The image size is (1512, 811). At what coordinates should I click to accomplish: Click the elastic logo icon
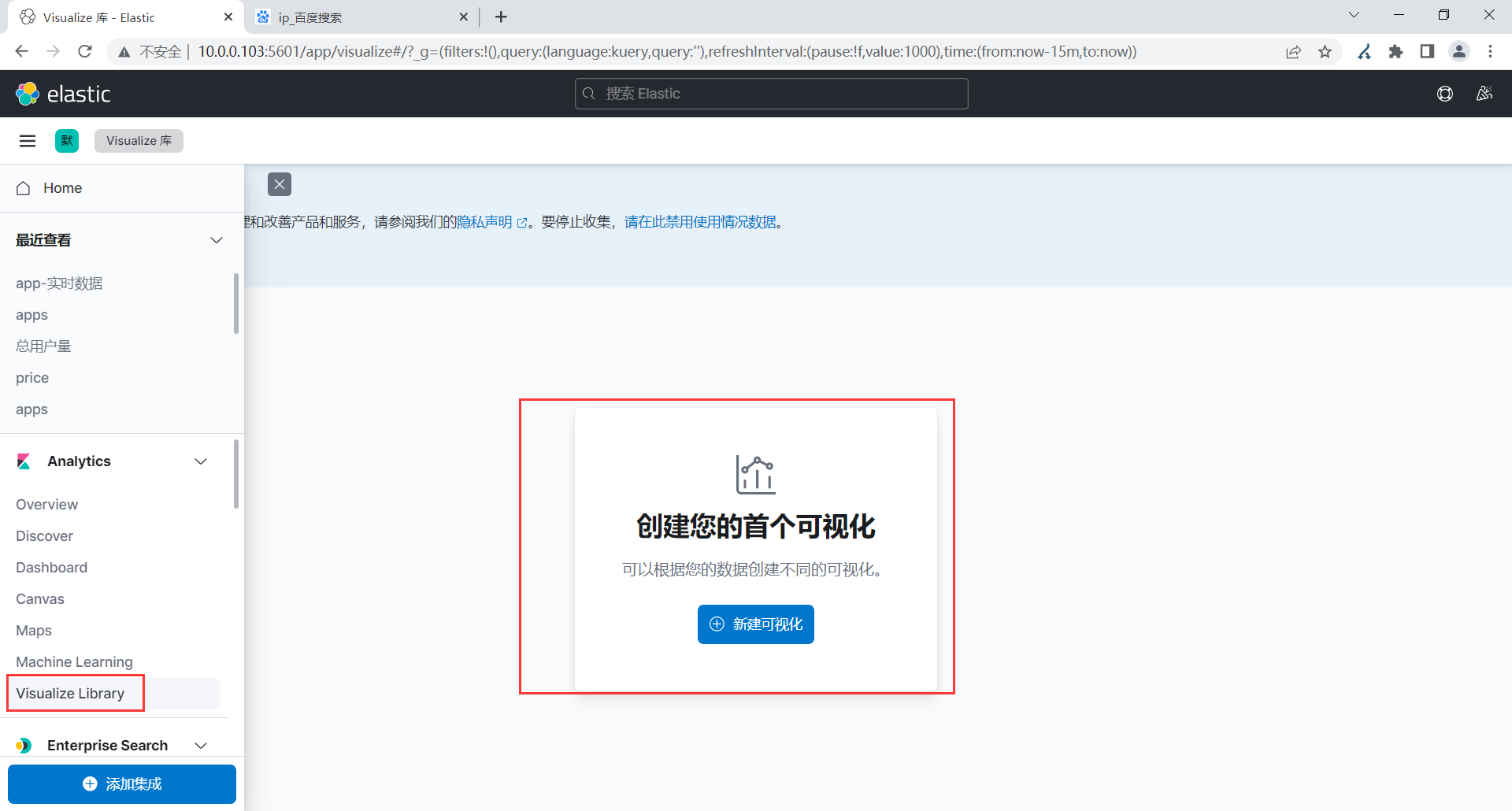pos(28,94)
